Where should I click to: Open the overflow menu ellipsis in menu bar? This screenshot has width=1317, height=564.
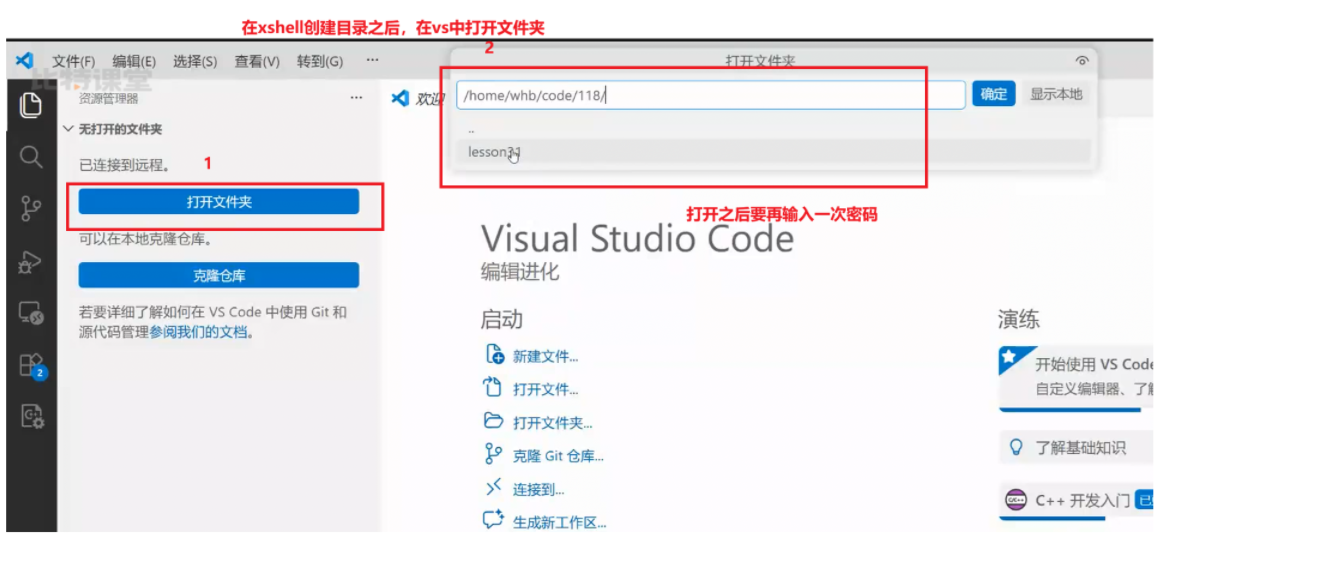tap(372, 60)
